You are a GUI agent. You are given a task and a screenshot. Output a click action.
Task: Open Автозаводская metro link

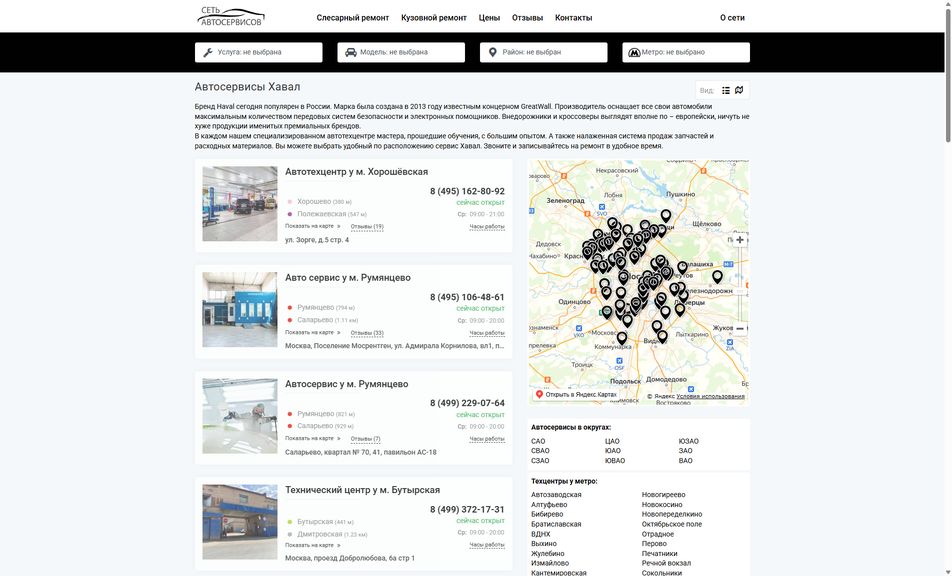tap(556, 495)
